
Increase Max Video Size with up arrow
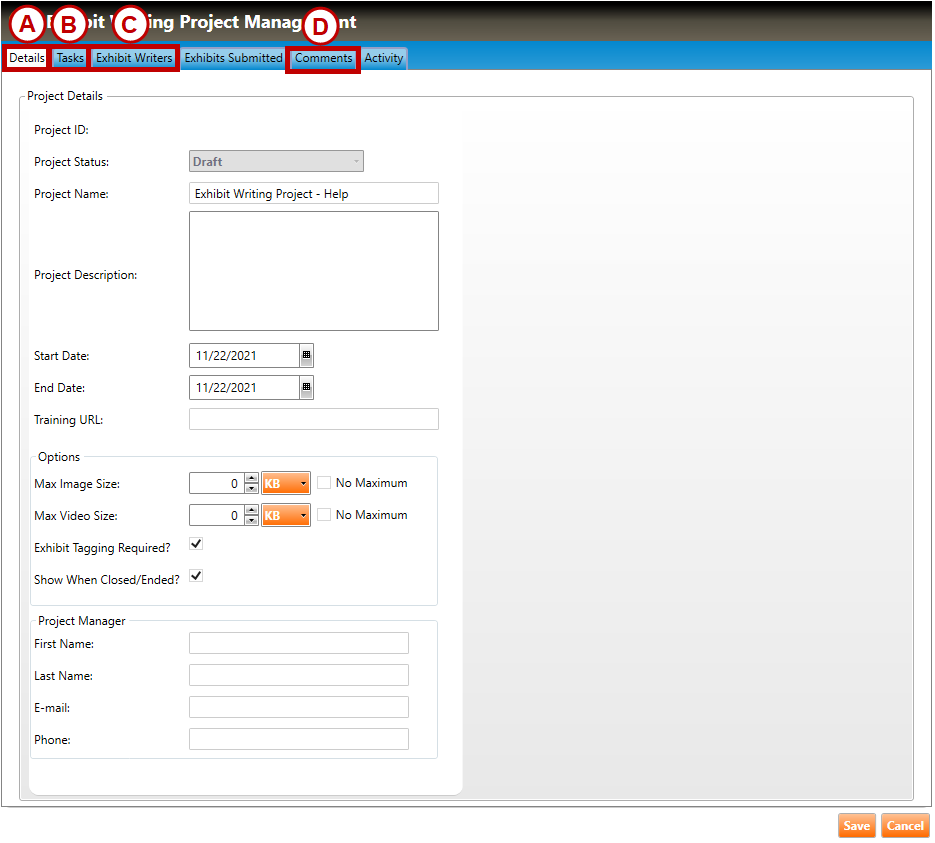click(x=251, y=510)
